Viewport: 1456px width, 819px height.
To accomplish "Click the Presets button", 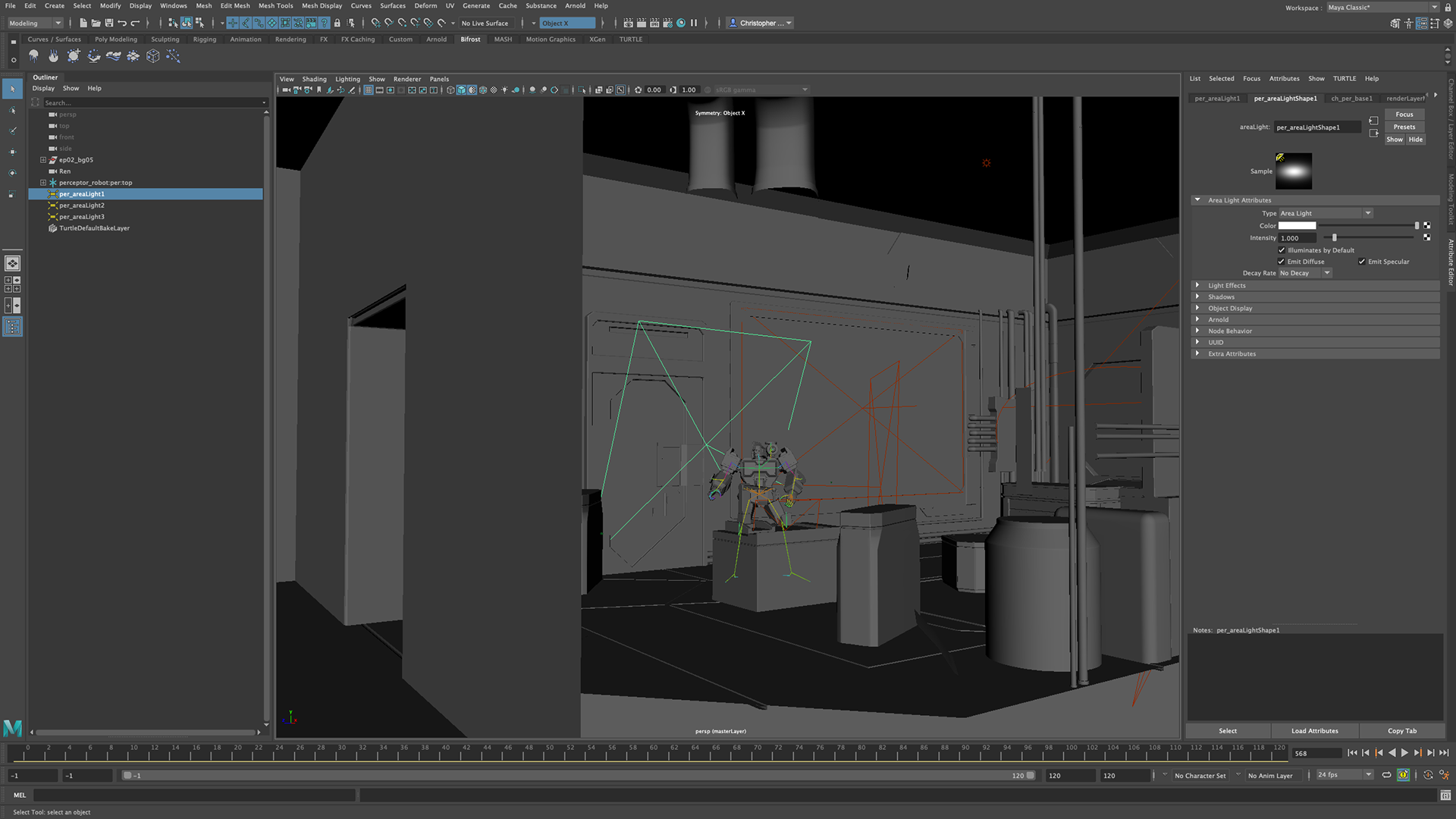I will tap(1404, 127).
